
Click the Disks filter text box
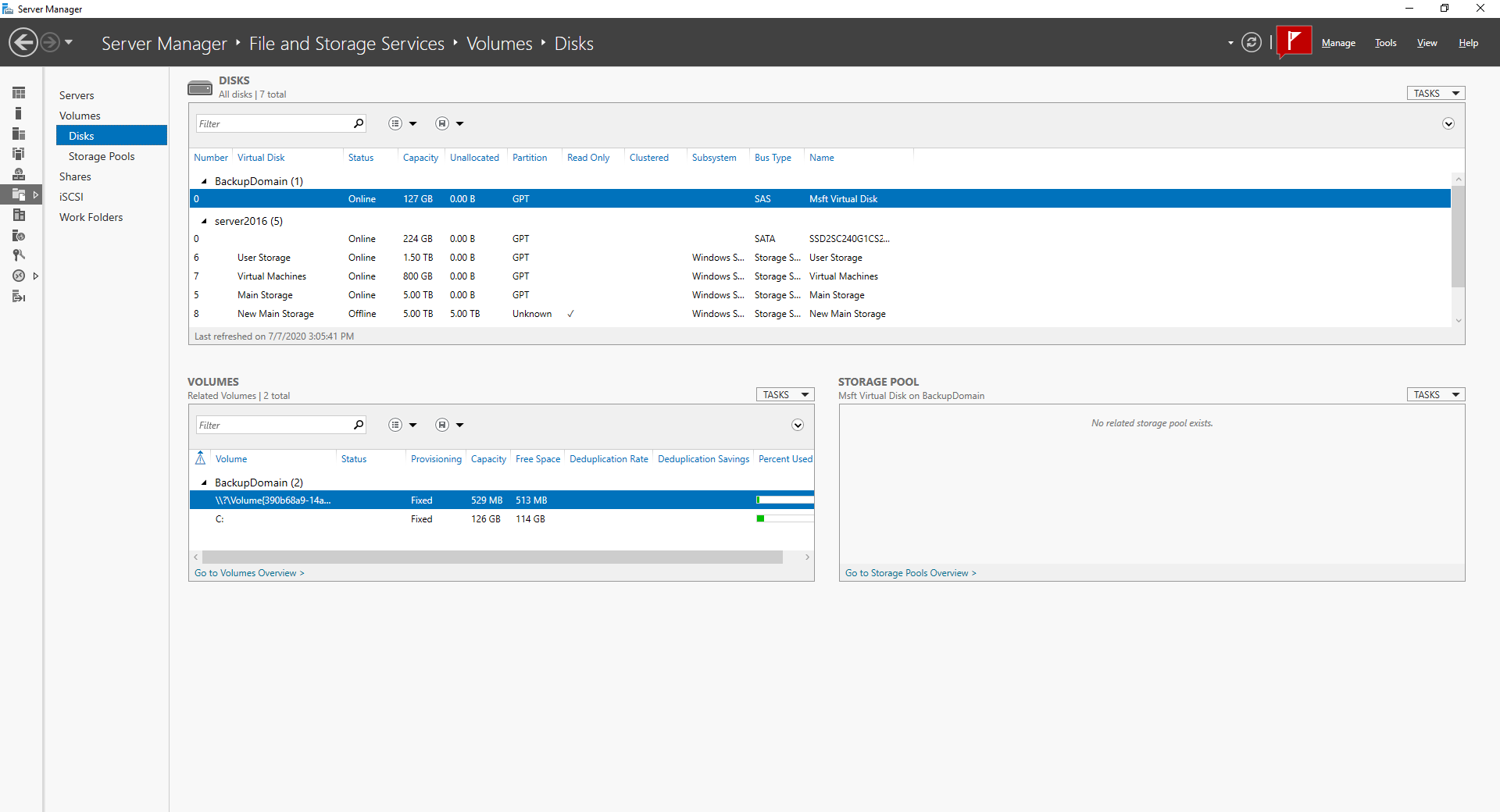[x=273, y=123]
